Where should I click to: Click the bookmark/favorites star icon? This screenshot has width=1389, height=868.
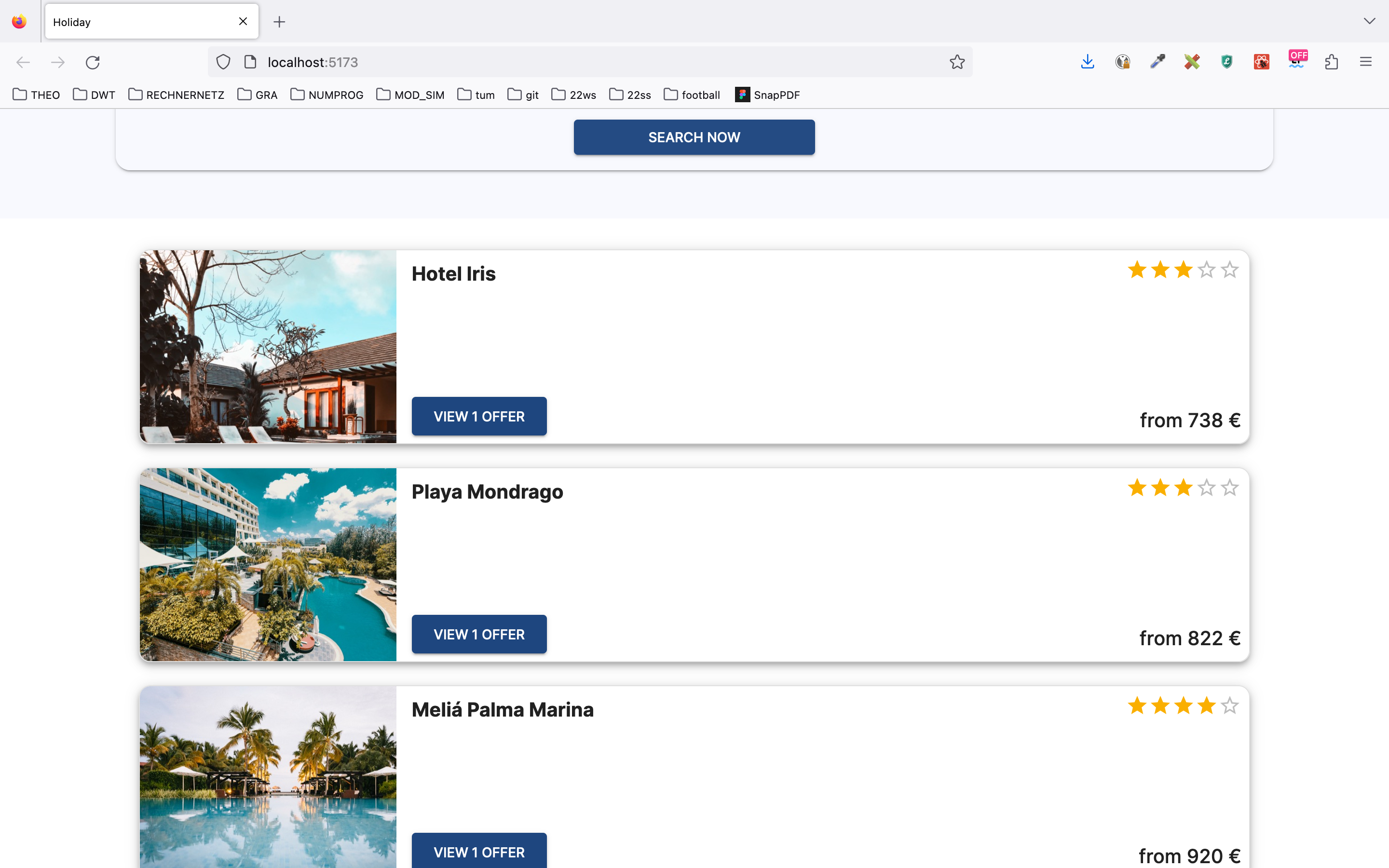[x=957, y=62]
